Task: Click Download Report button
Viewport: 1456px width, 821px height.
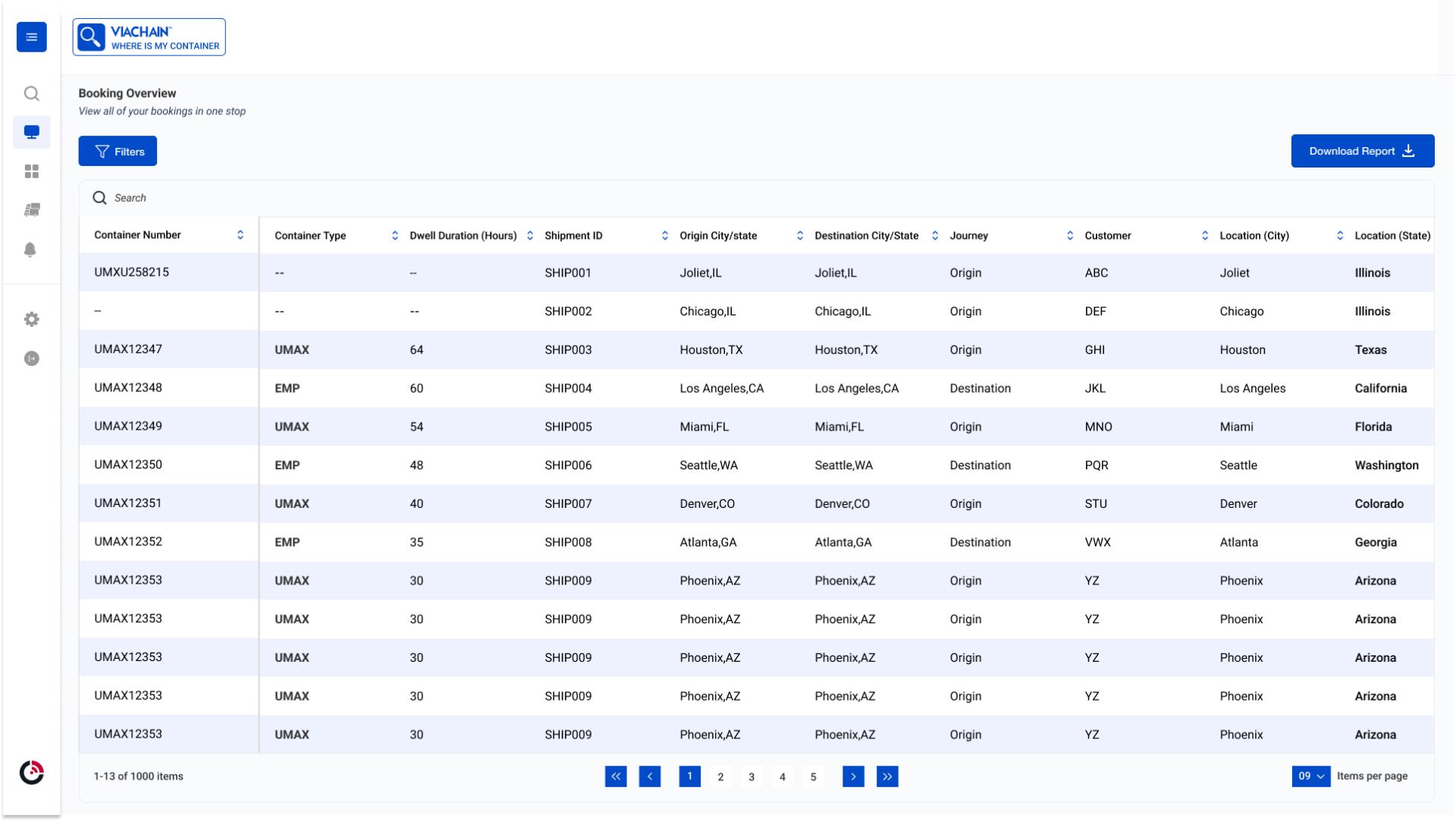Action: click(x=1363, y=151)
